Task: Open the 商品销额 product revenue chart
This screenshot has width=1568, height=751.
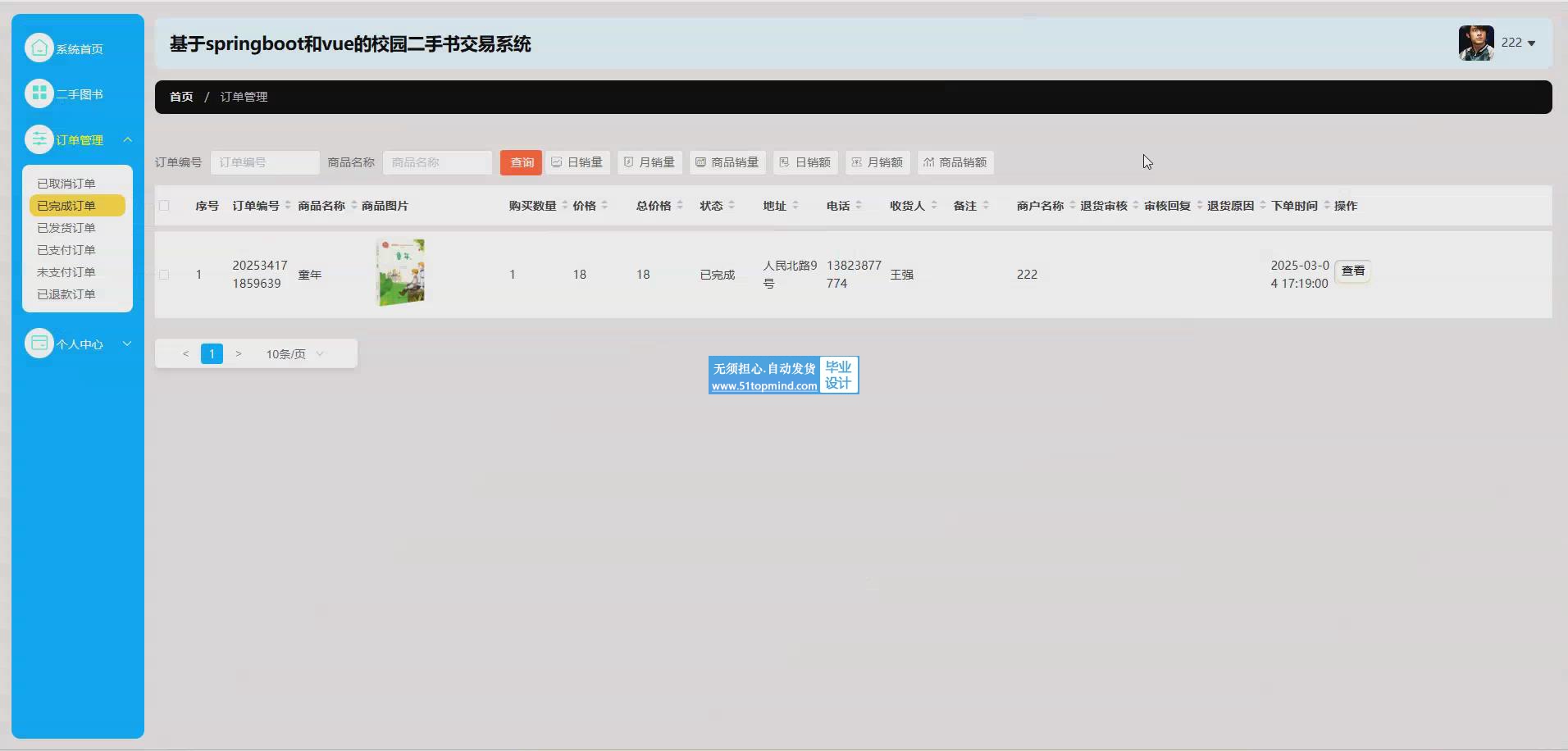Action: (955, 162)
